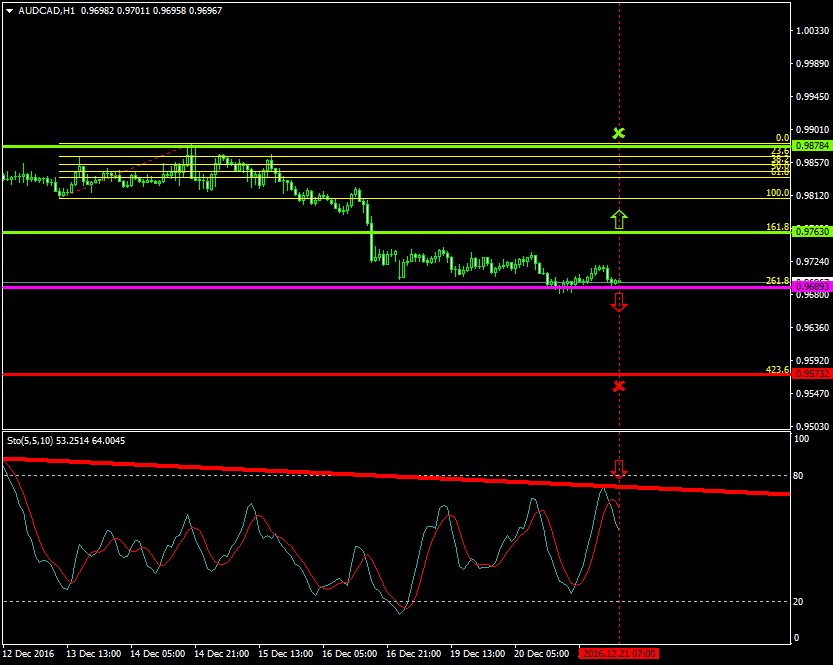
Task: Click the 16 Dec 21:00 date label
Action: (x=413, y=653)
